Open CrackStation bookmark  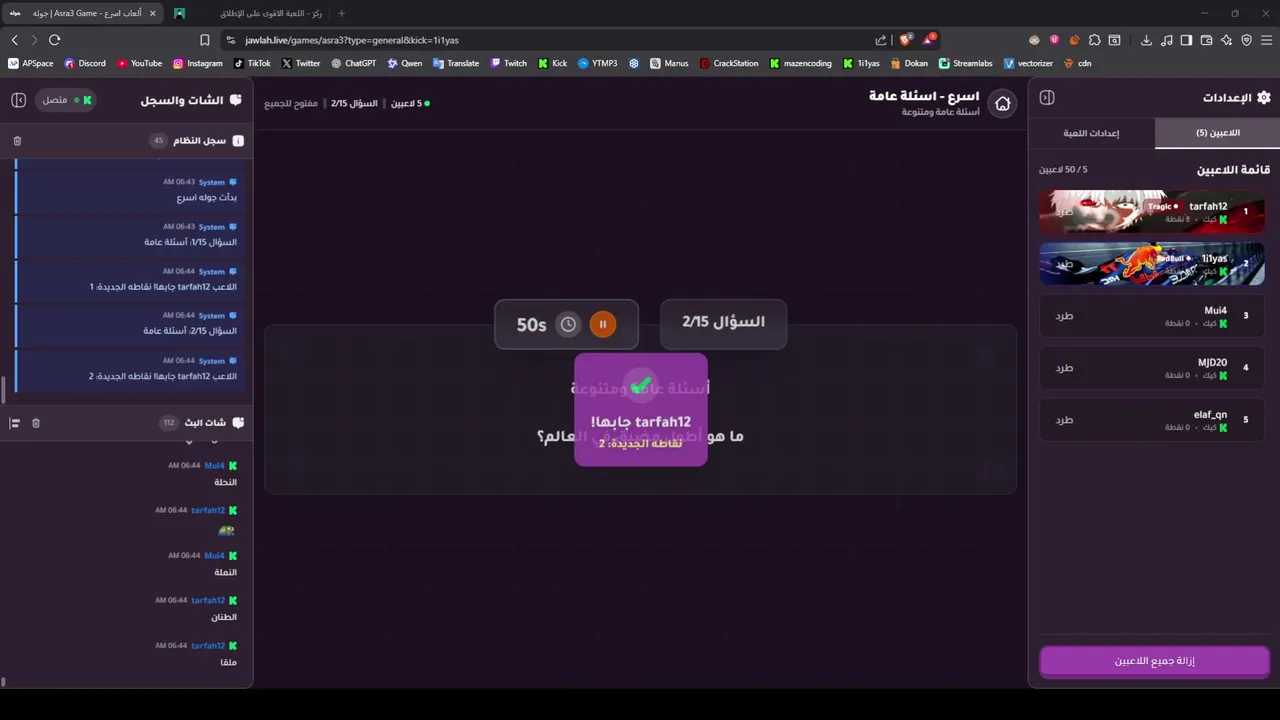(729, 63)
